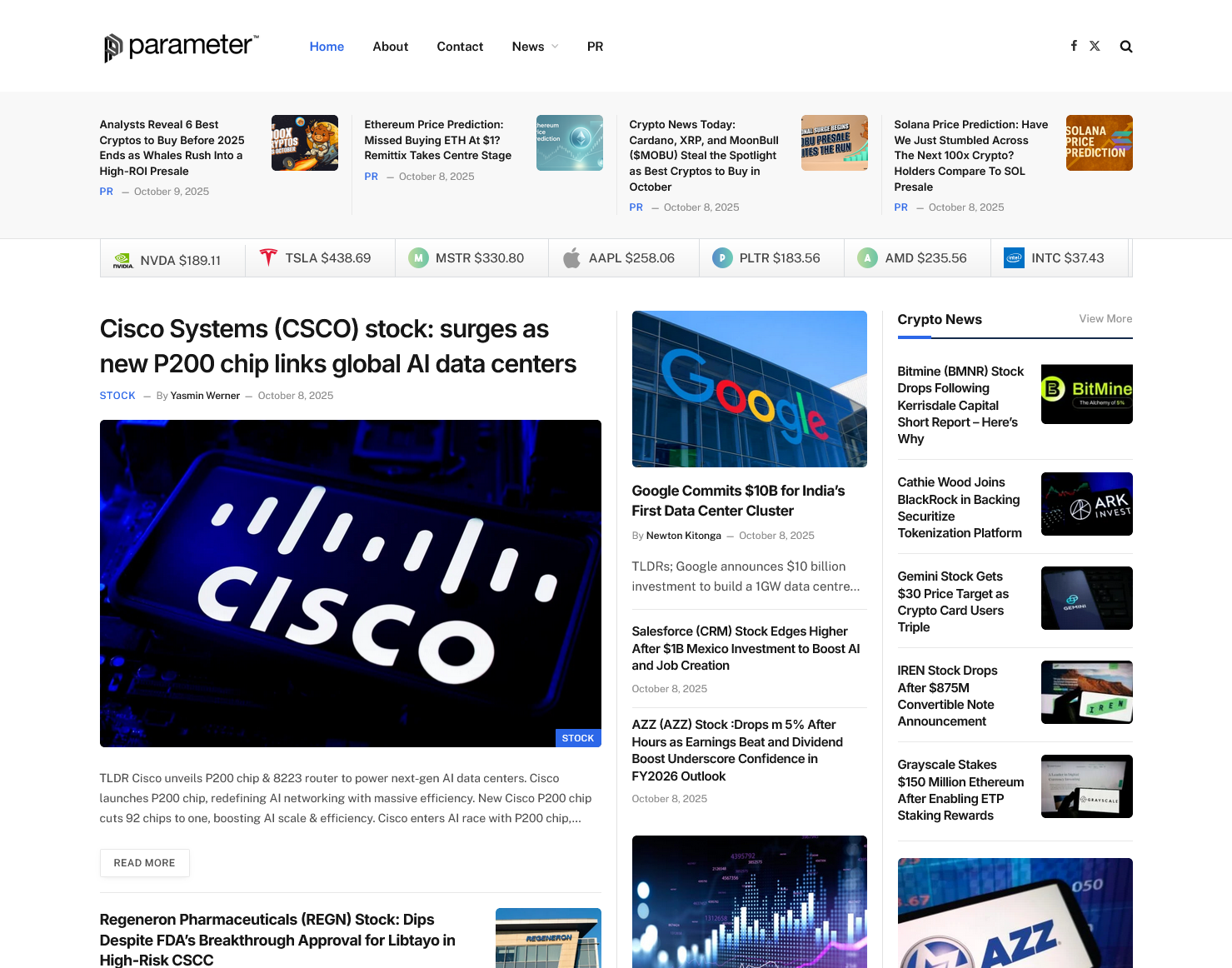Expand the News dropdown menu
The height and width of the screenshot is (968, 1232).
(x=535, y=47)
